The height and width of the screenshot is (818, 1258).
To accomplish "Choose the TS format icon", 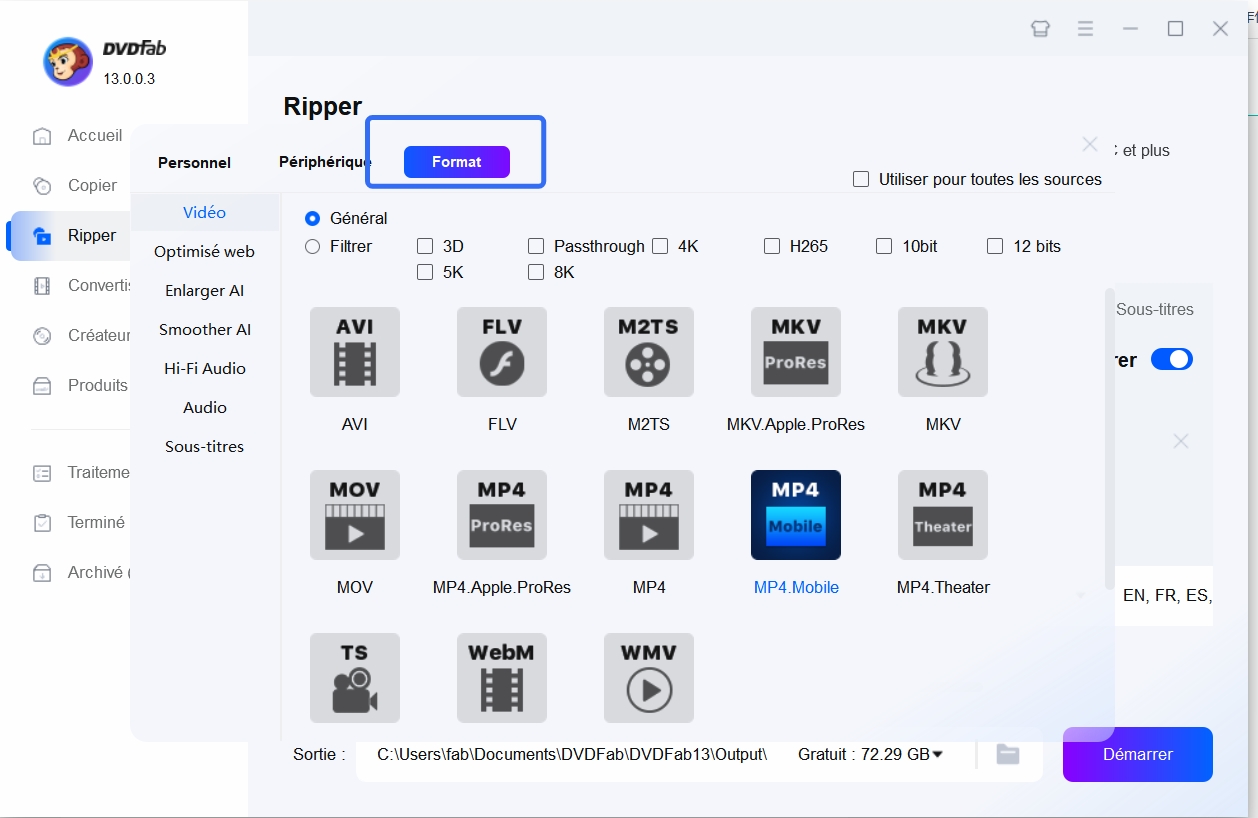I will click(354, 678).
